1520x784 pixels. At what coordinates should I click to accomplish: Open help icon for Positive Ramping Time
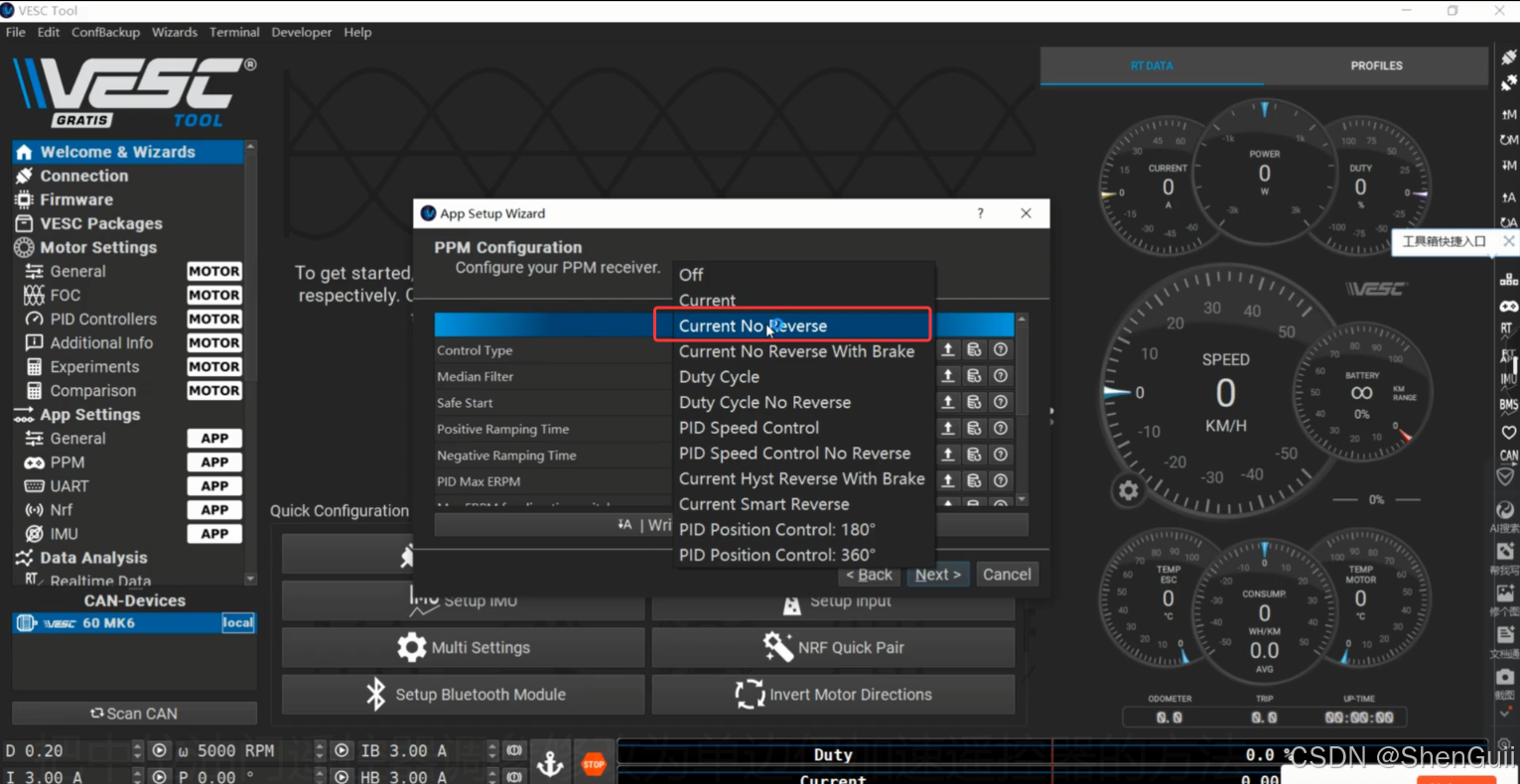coord(1001,428)
